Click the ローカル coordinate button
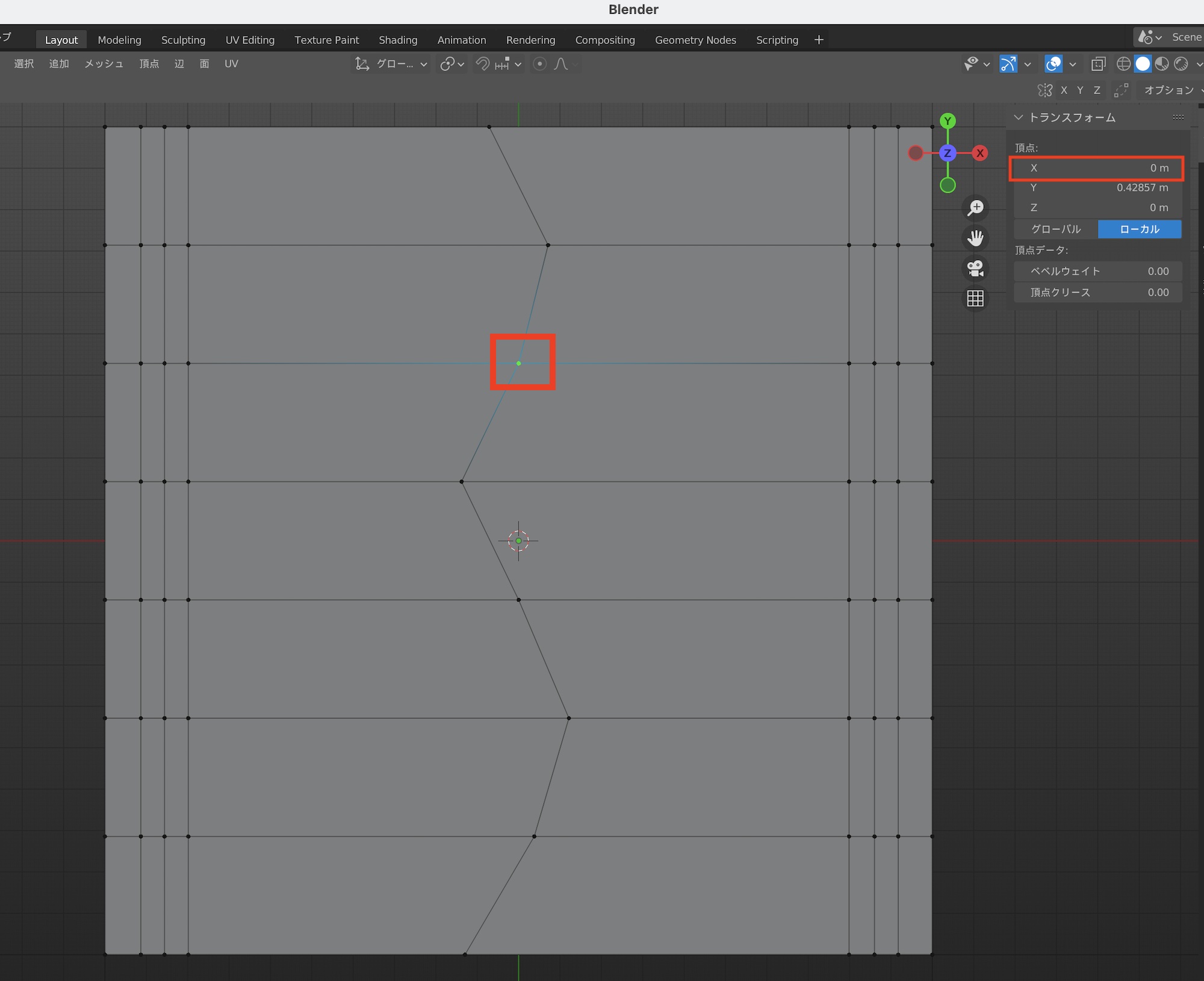 (1139, 229)
